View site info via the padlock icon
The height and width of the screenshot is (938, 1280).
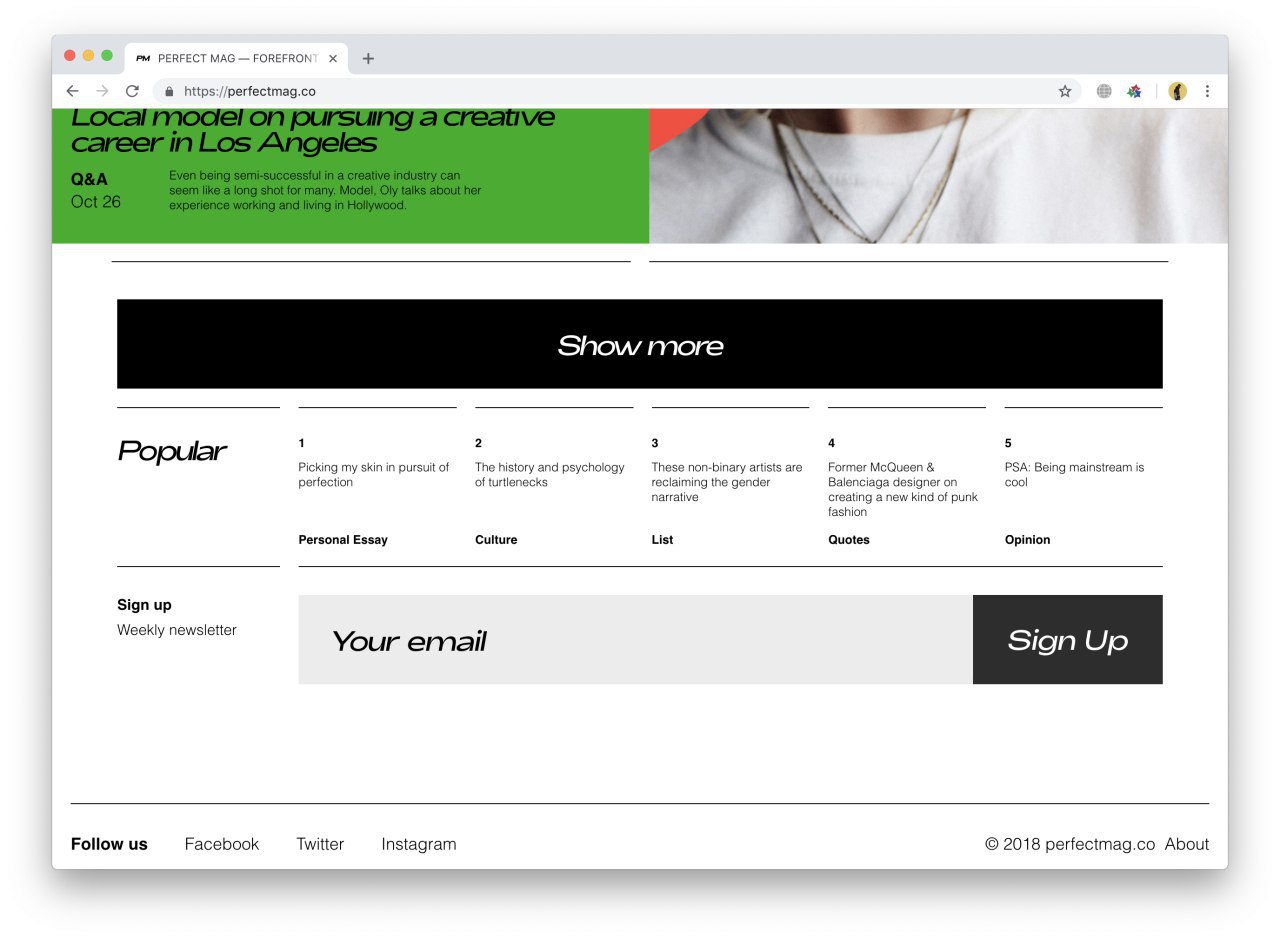169,91
